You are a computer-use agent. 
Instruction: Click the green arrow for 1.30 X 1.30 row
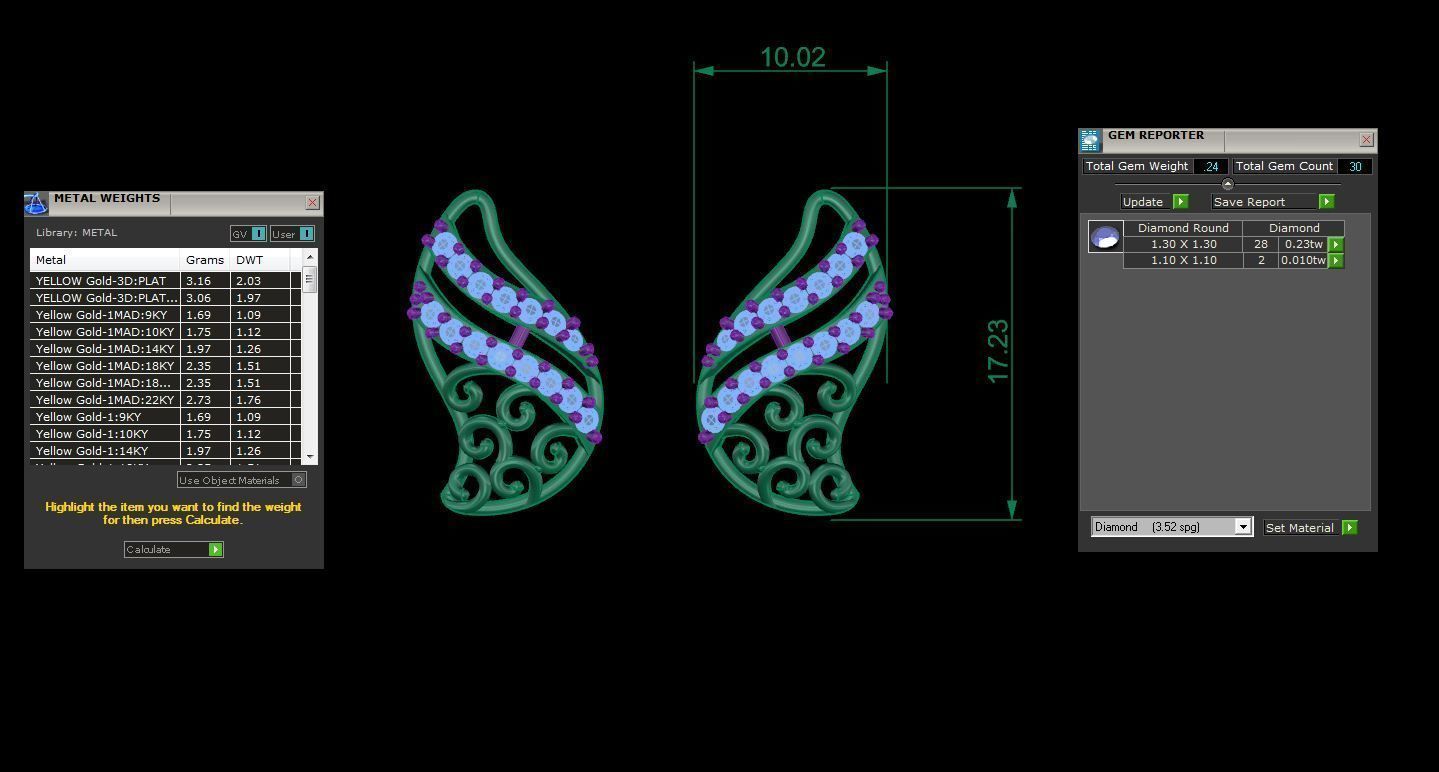pos(1335,244)
